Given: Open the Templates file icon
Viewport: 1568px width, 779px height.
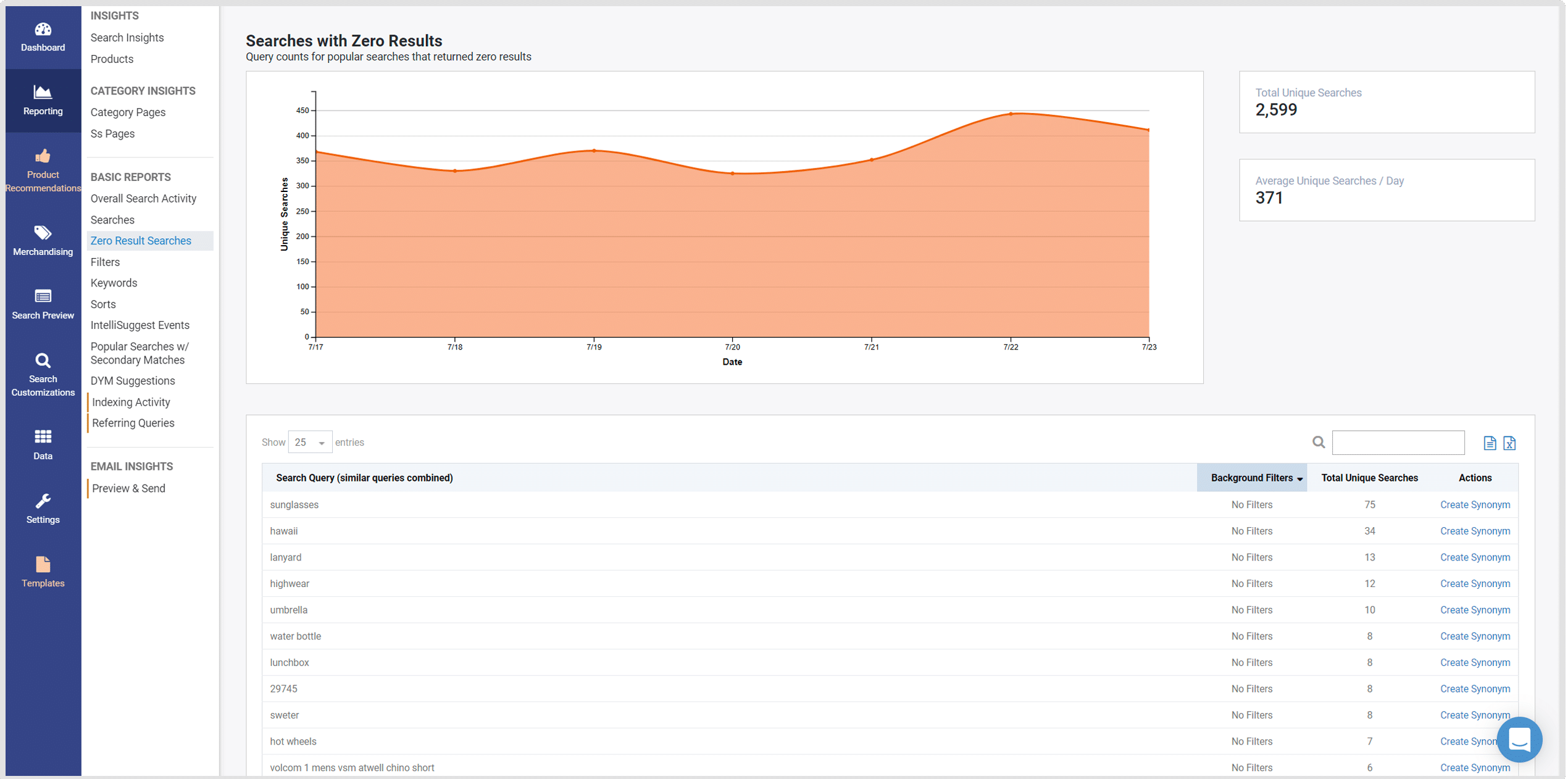Looking at the screenshot, I should click(43, 564).
